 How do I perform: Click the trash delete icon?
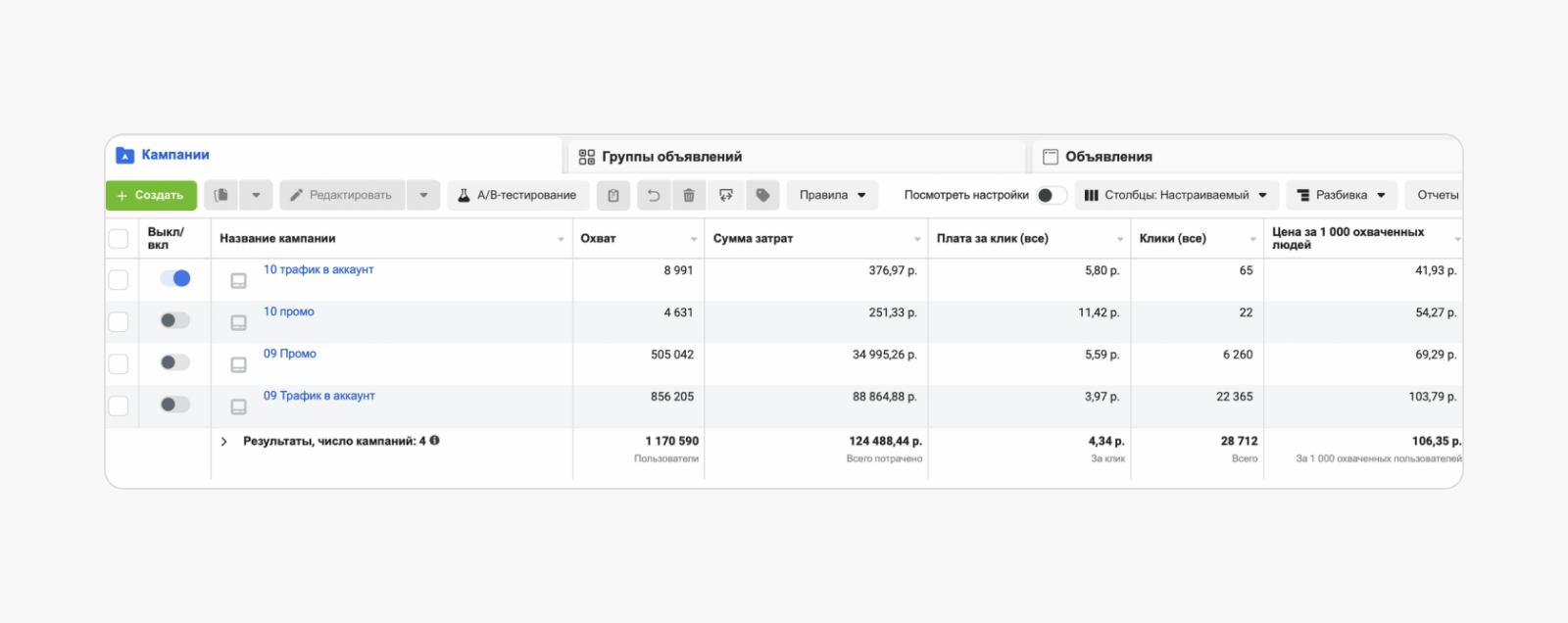click(689, 195)
